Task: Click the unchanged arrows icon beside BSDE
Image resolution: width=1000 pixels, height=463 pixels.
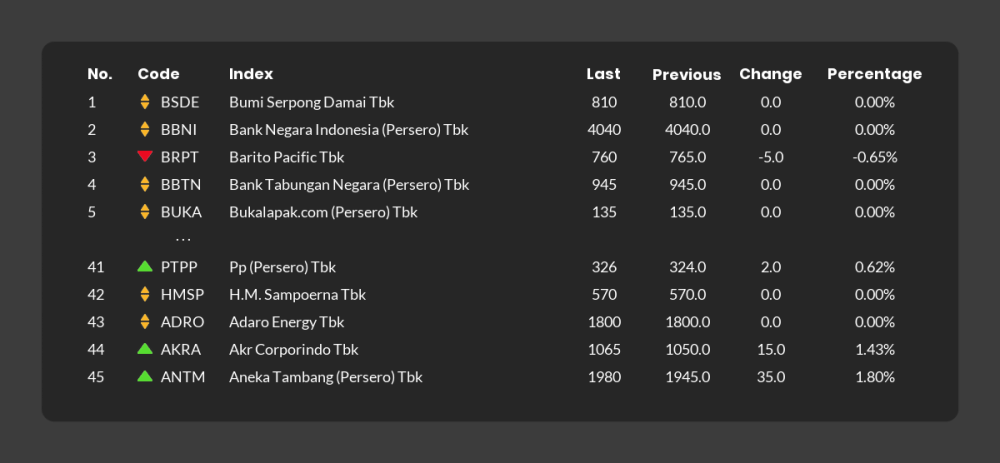Action: pos(145,102)
